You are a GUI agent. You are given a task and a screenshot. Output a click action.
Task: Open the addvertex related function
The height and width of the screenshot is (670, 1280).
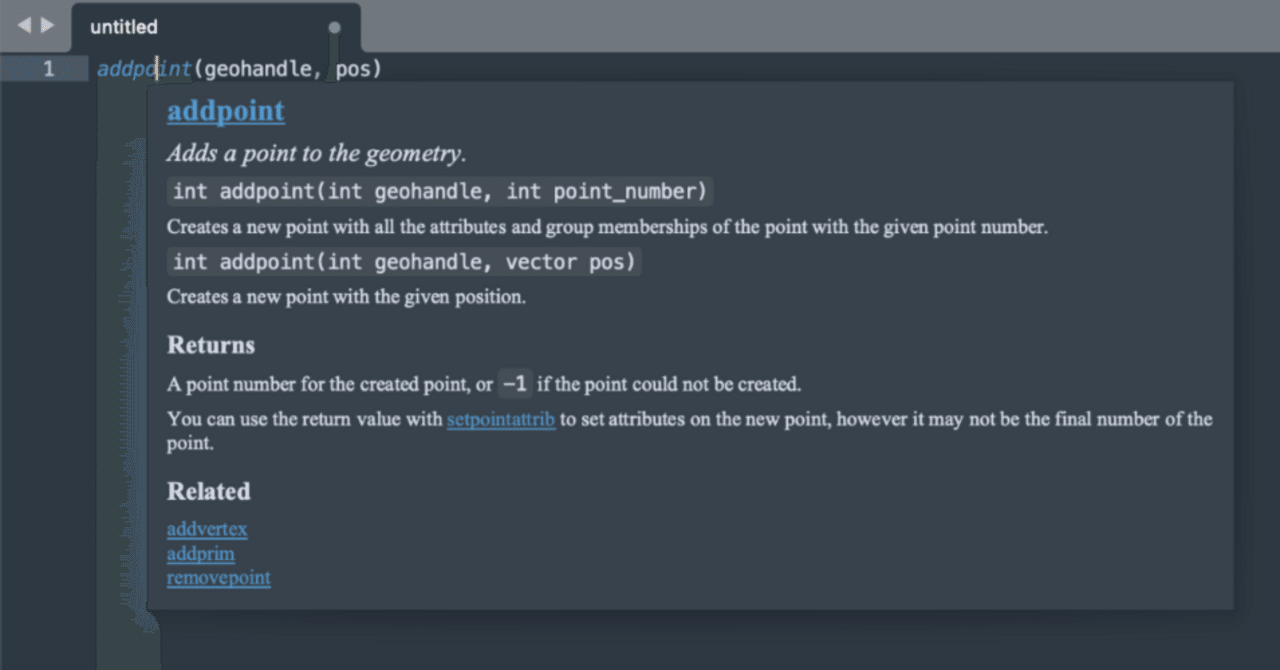[206, 529]
